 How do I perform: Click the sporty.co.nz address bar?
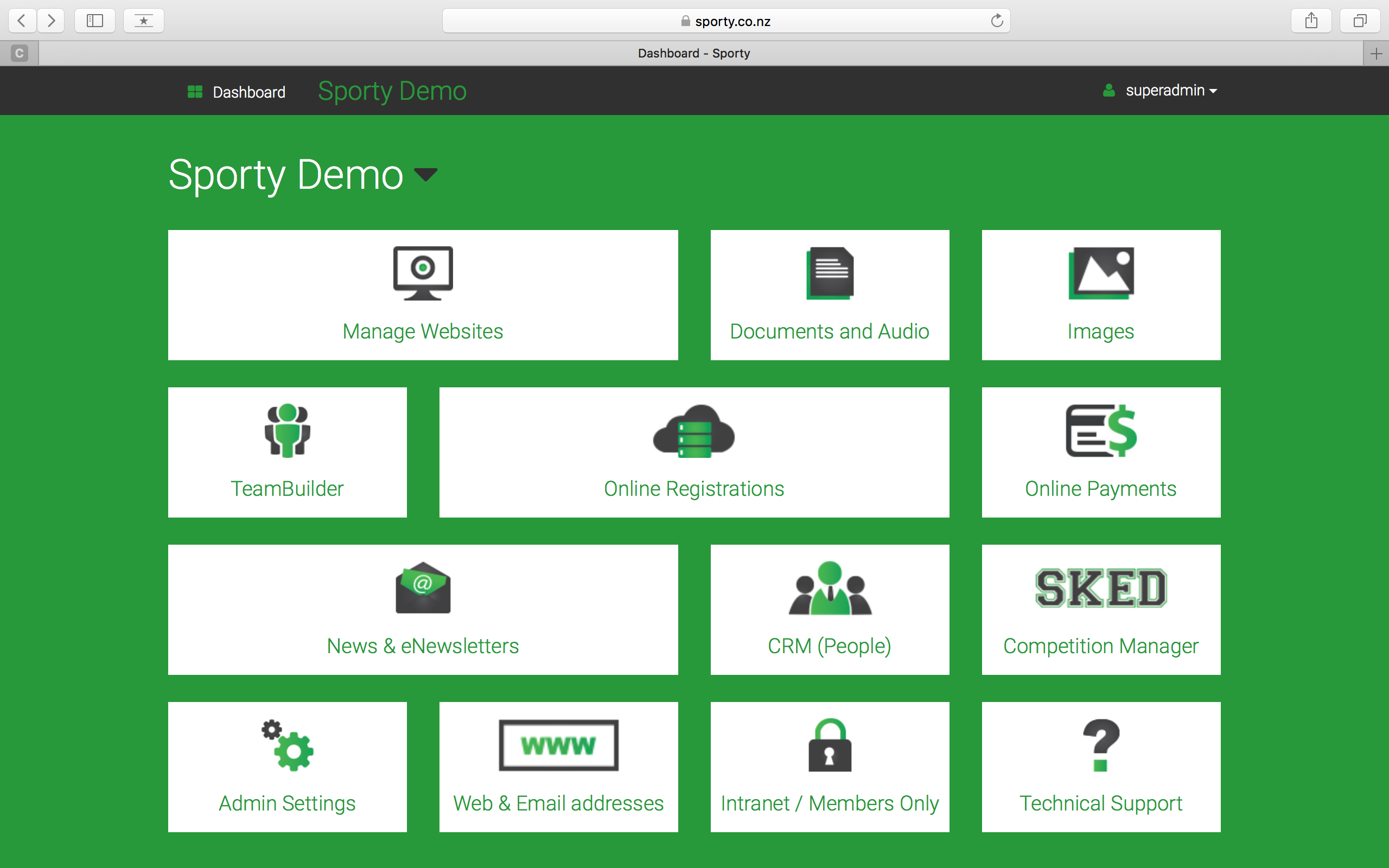(x=726, y=21)
